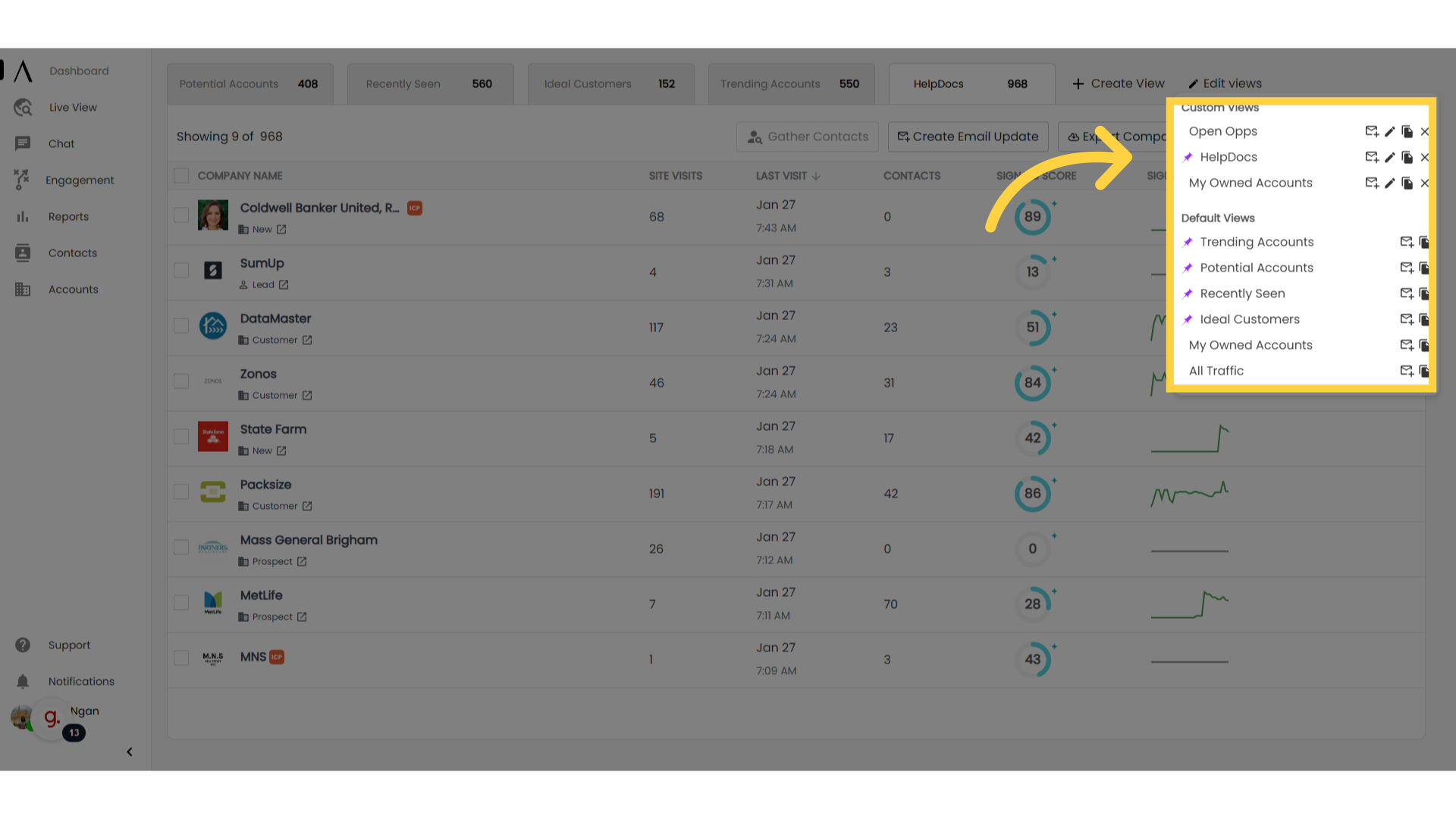Check the State Farm row checkbox
1456x819 pixels.
click(181, 437)
